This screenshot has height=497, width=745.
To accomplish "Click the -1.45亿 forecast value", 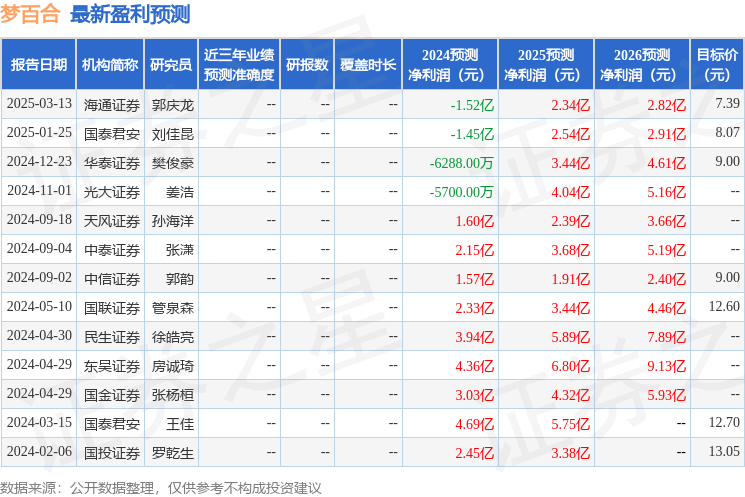I will coord(472,134).
